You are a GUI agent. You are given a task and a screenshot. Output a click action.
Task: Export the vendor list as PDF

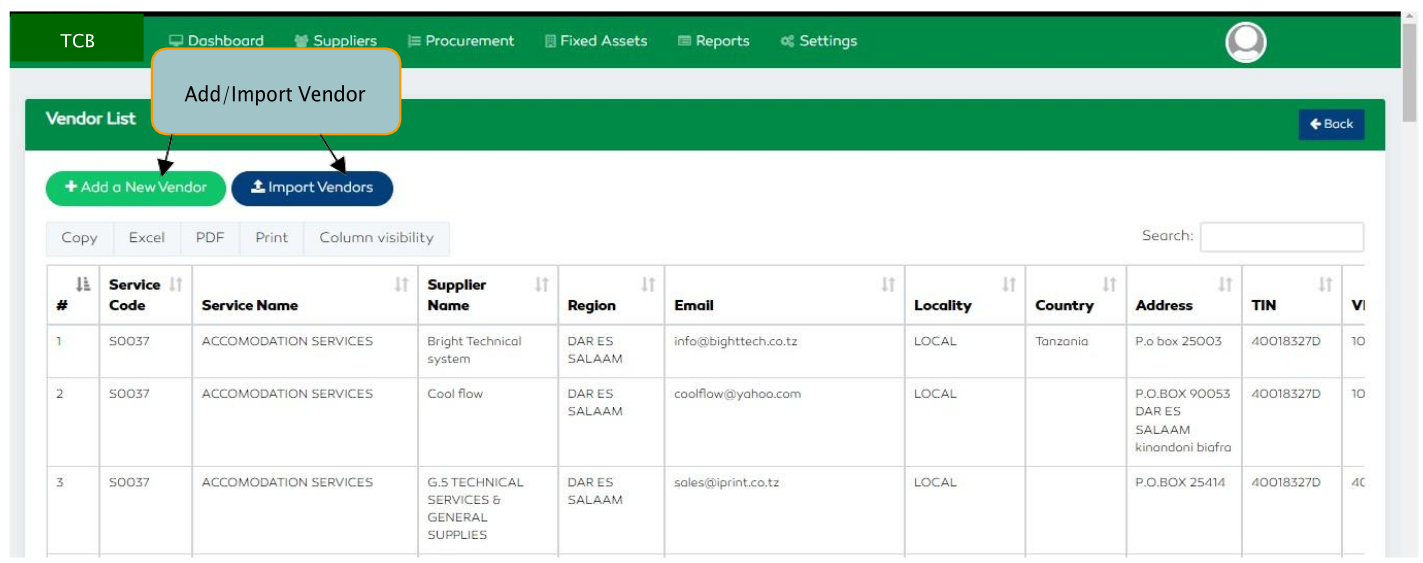(210, 238)
